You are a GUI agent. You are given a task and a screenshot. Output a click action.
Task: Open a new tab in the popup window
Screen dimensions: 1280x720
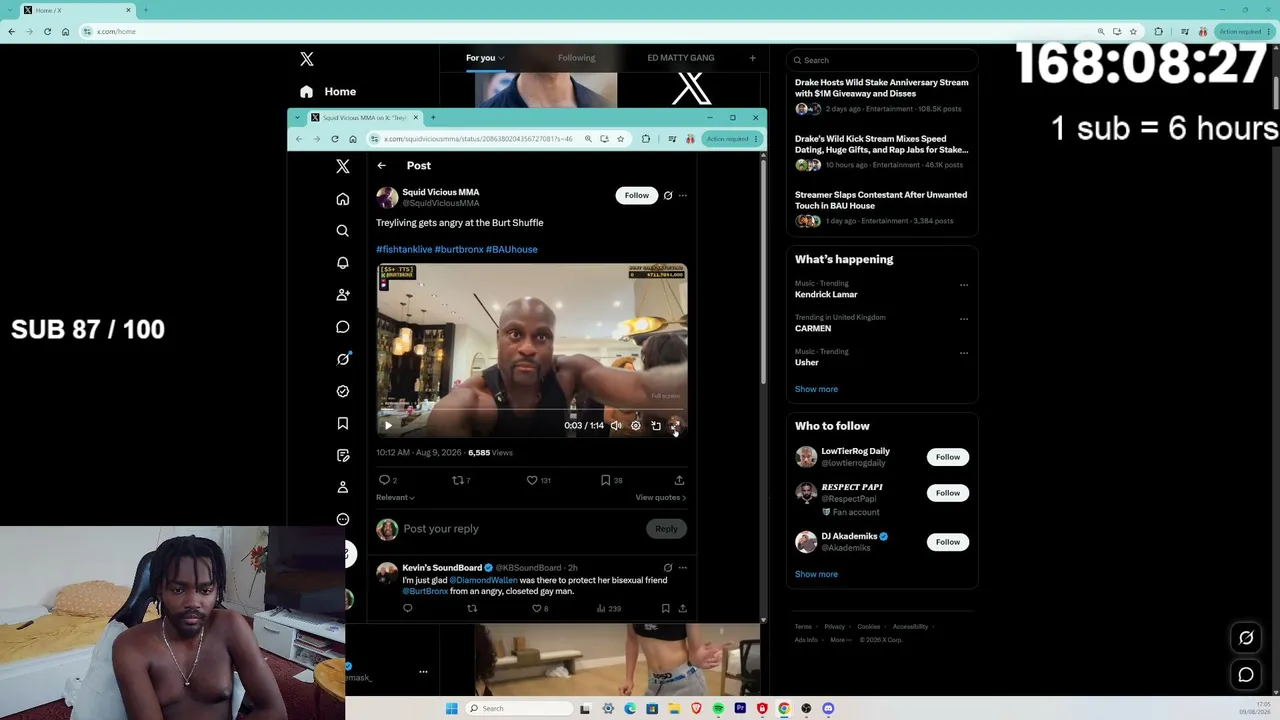point(433,118)
